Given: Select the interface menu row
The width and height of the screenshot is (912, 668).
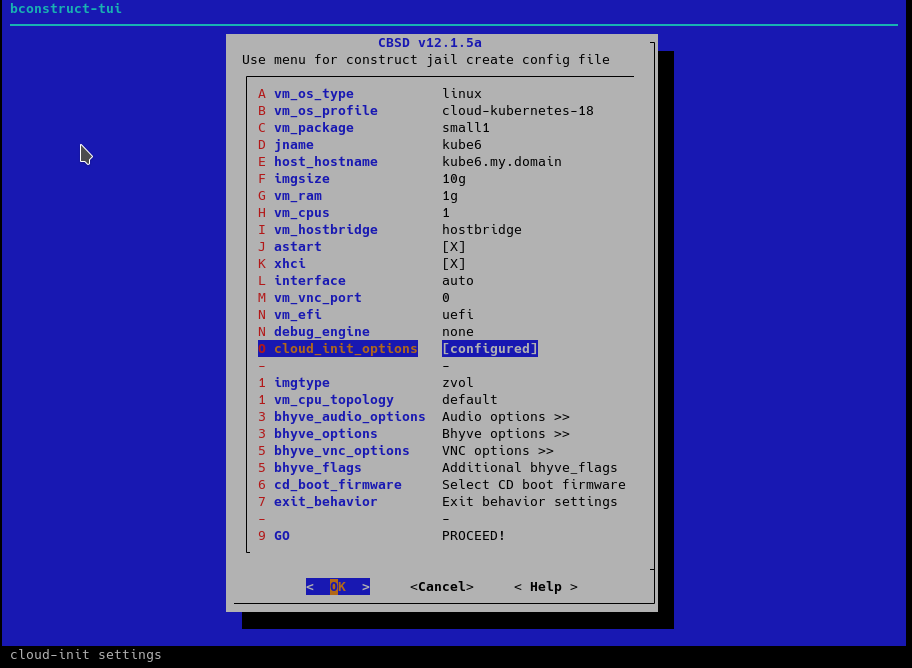Looking at the screenshot, I should click(x=366, y=280).
